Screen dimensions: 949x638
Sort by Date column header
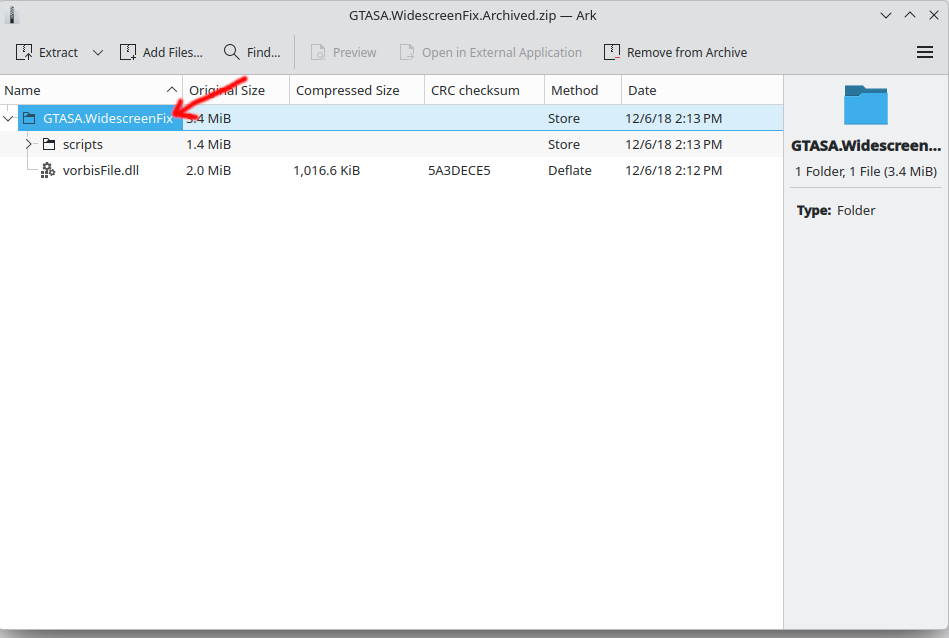702,90
